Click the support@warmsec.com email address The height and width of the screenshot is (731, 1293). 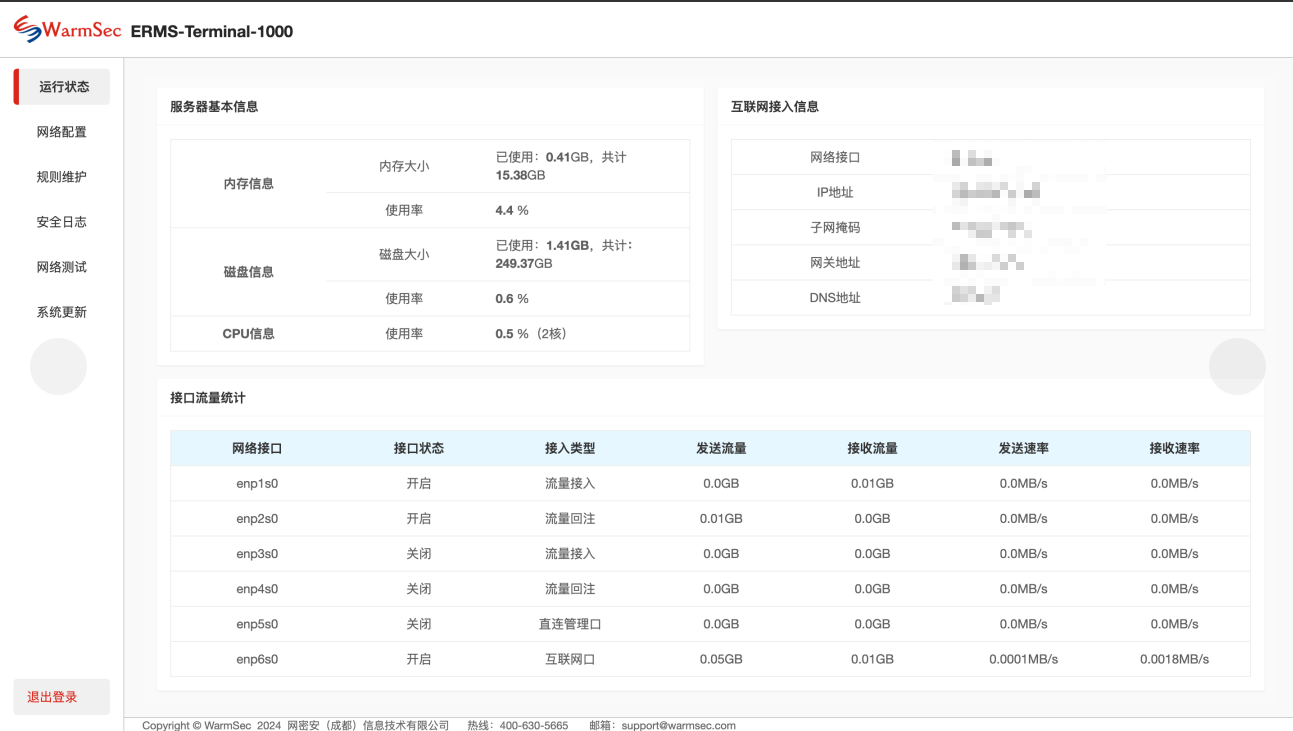point(678,725)
